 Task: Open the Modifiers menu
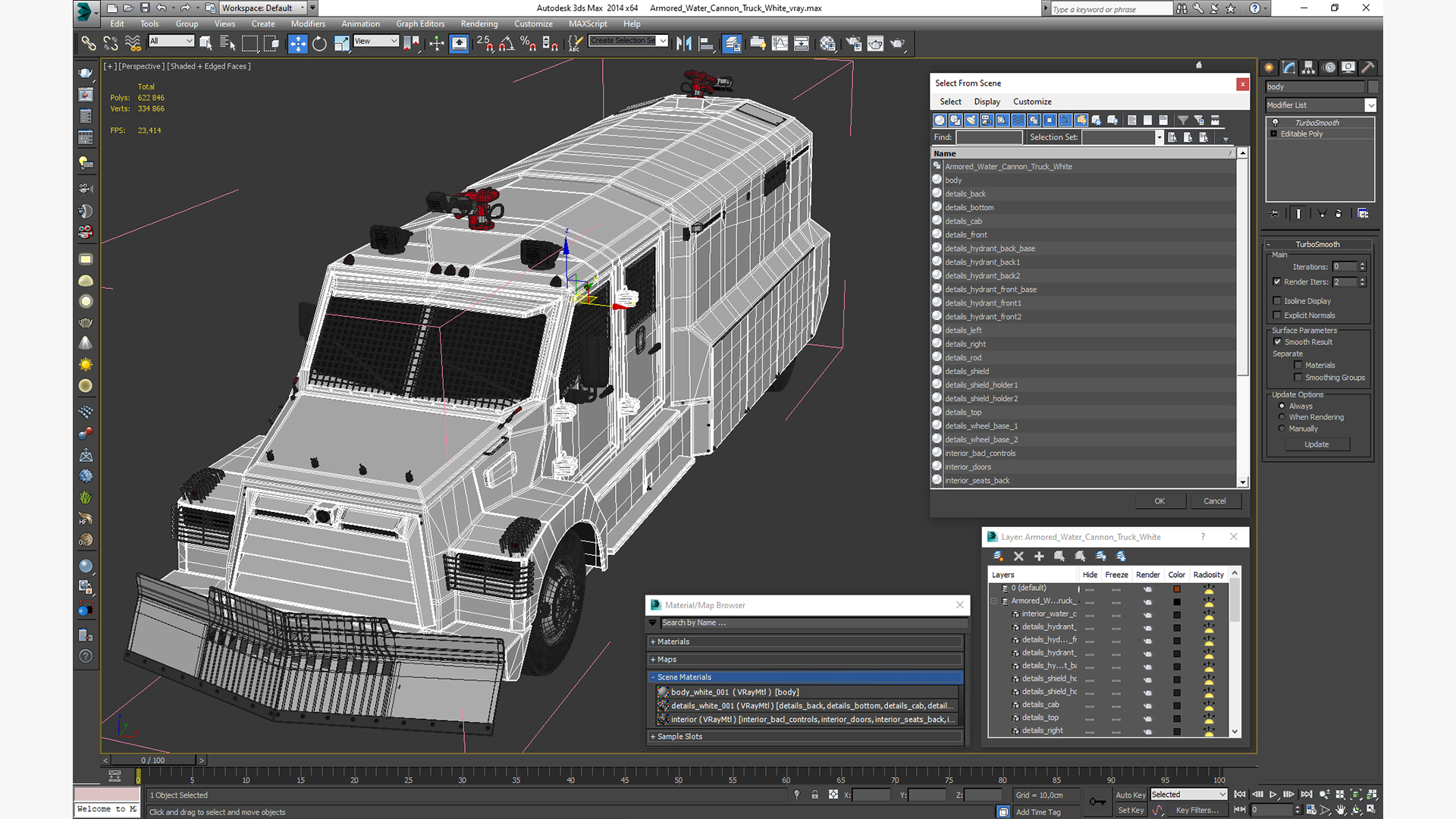pyautogui.click(x=308, y=24)
